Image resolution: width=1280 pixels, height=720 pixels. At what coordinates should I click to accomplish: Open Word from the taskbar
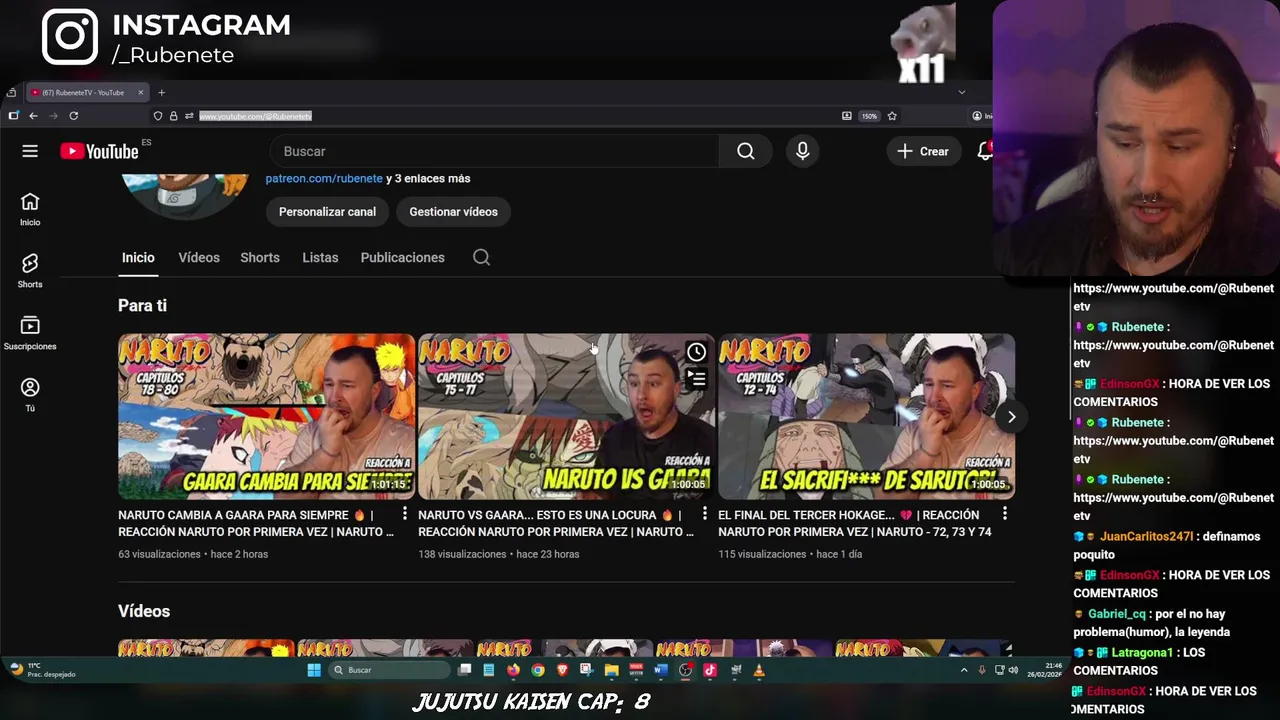point(661,670)
